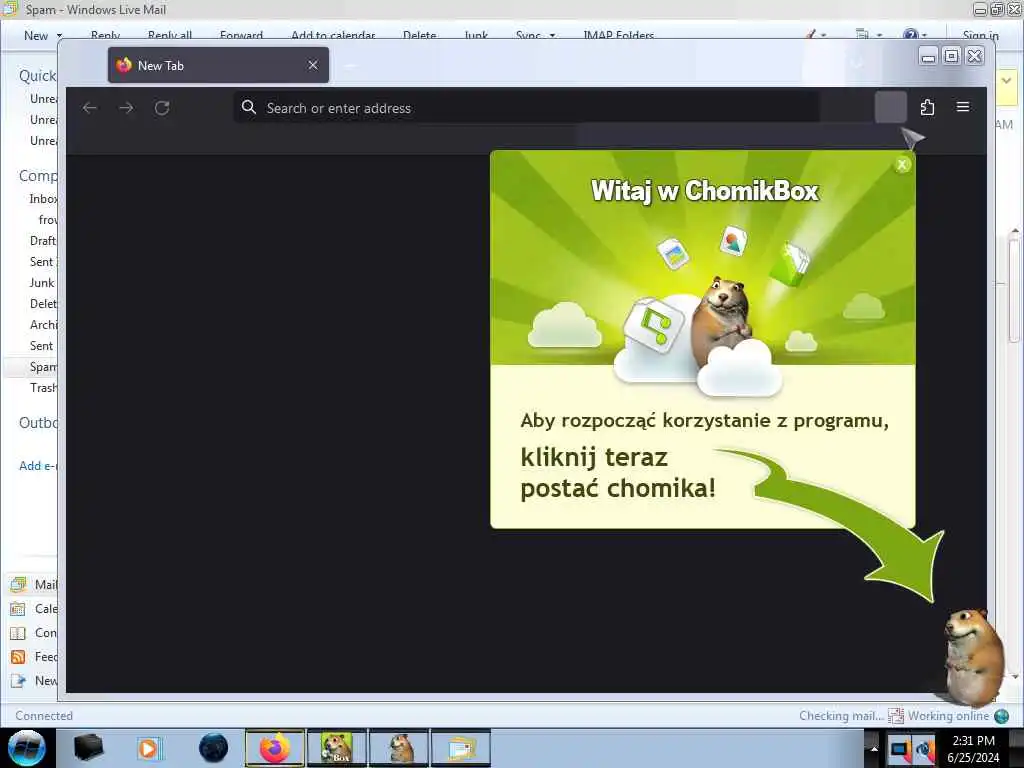Open the Help icon dropdown in Live Mail
This screenshot has width=1024, height=768.
(x=914, y=35)
